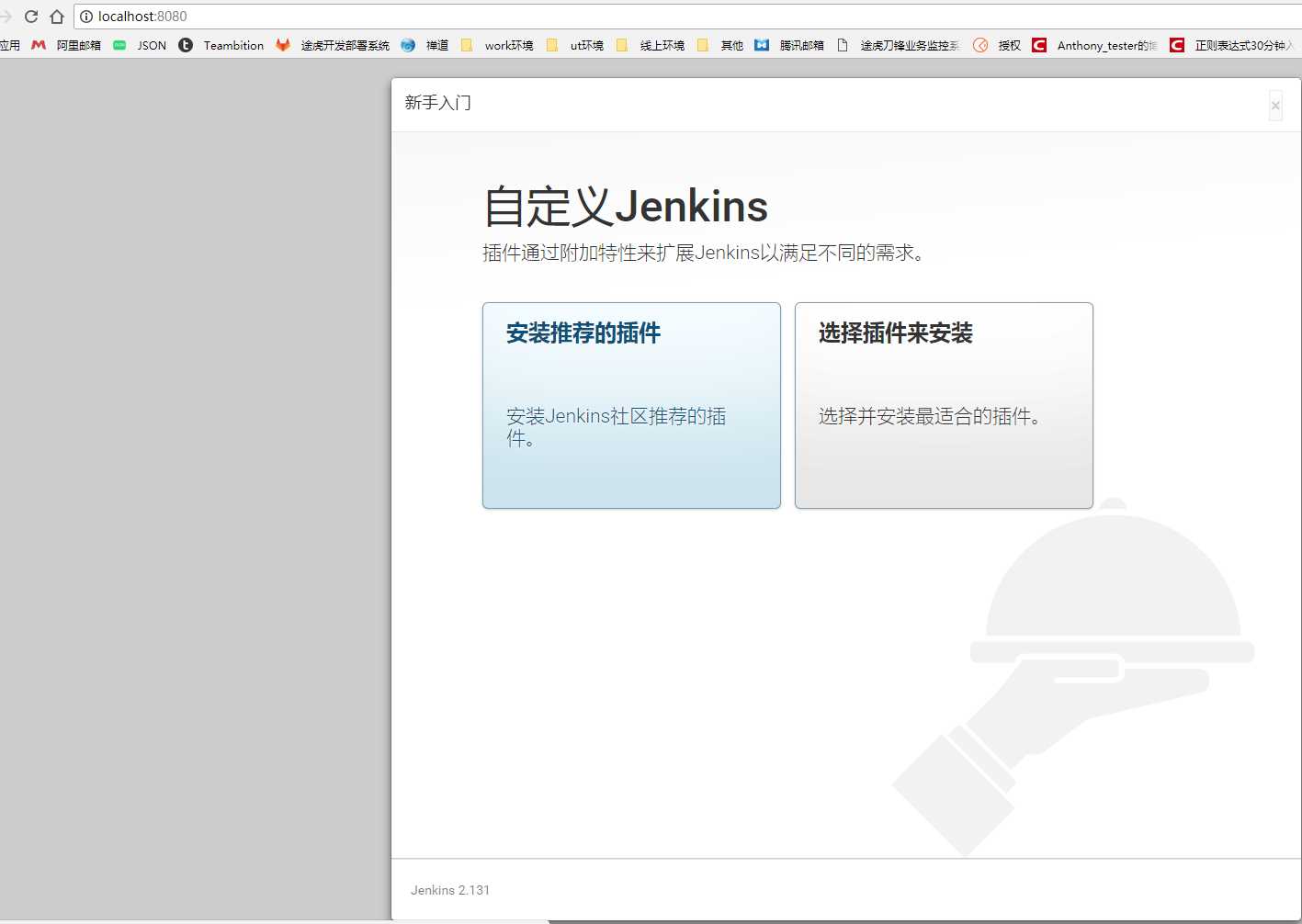
Task: Open the 正则表达式30分钟 bookmark
Action: click(x=1232, y=45)
